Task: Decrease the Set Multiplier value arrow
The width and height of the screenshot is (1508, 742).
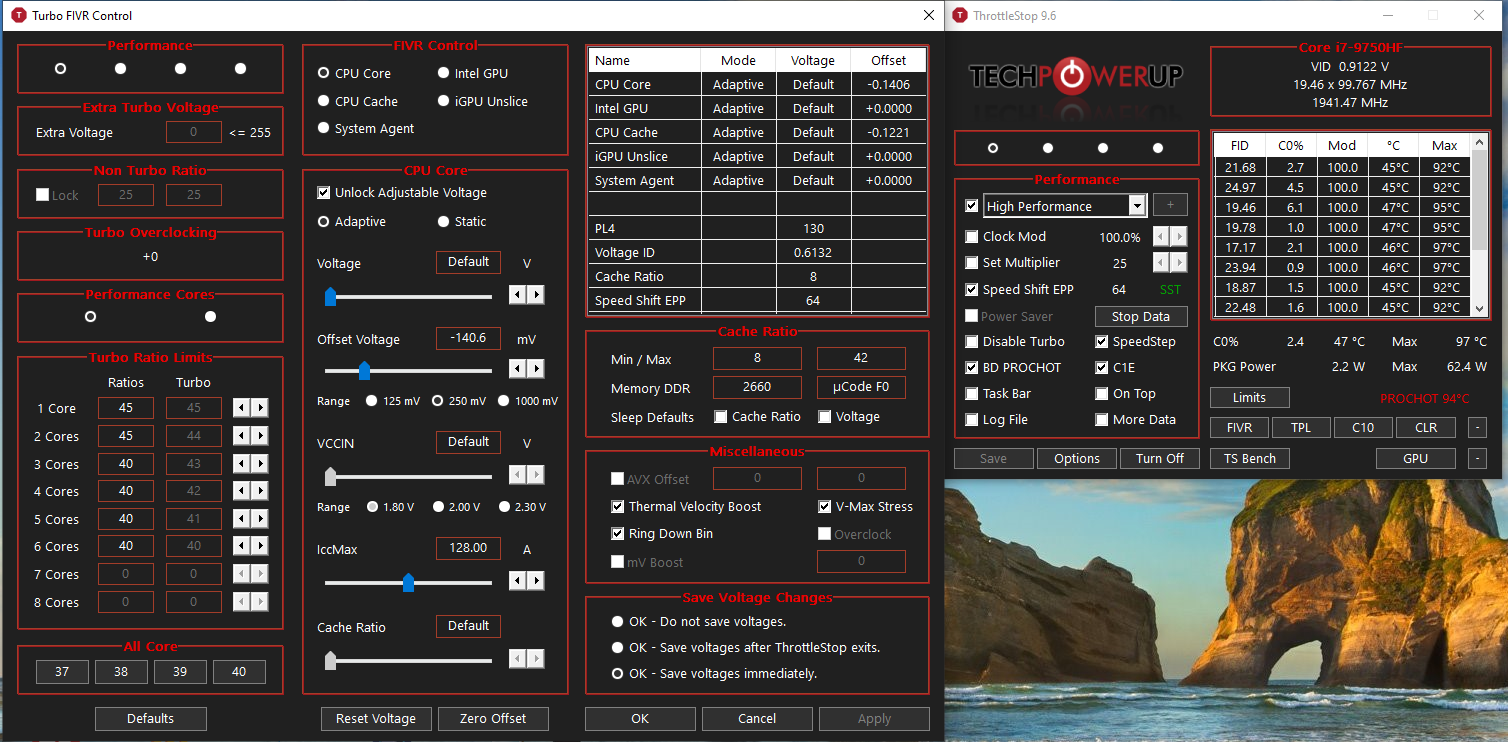Action: pyautogui.click(x=1161, y=263)
